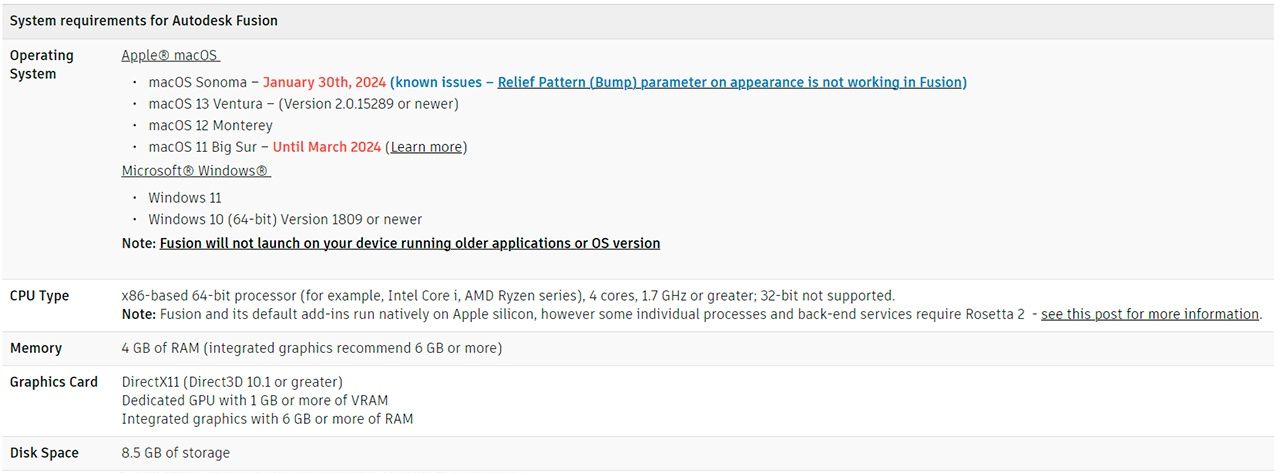Click the 8.5 GB of storage text
Image resolution: width=1280 pixels, height=473 pixels.
176,453
